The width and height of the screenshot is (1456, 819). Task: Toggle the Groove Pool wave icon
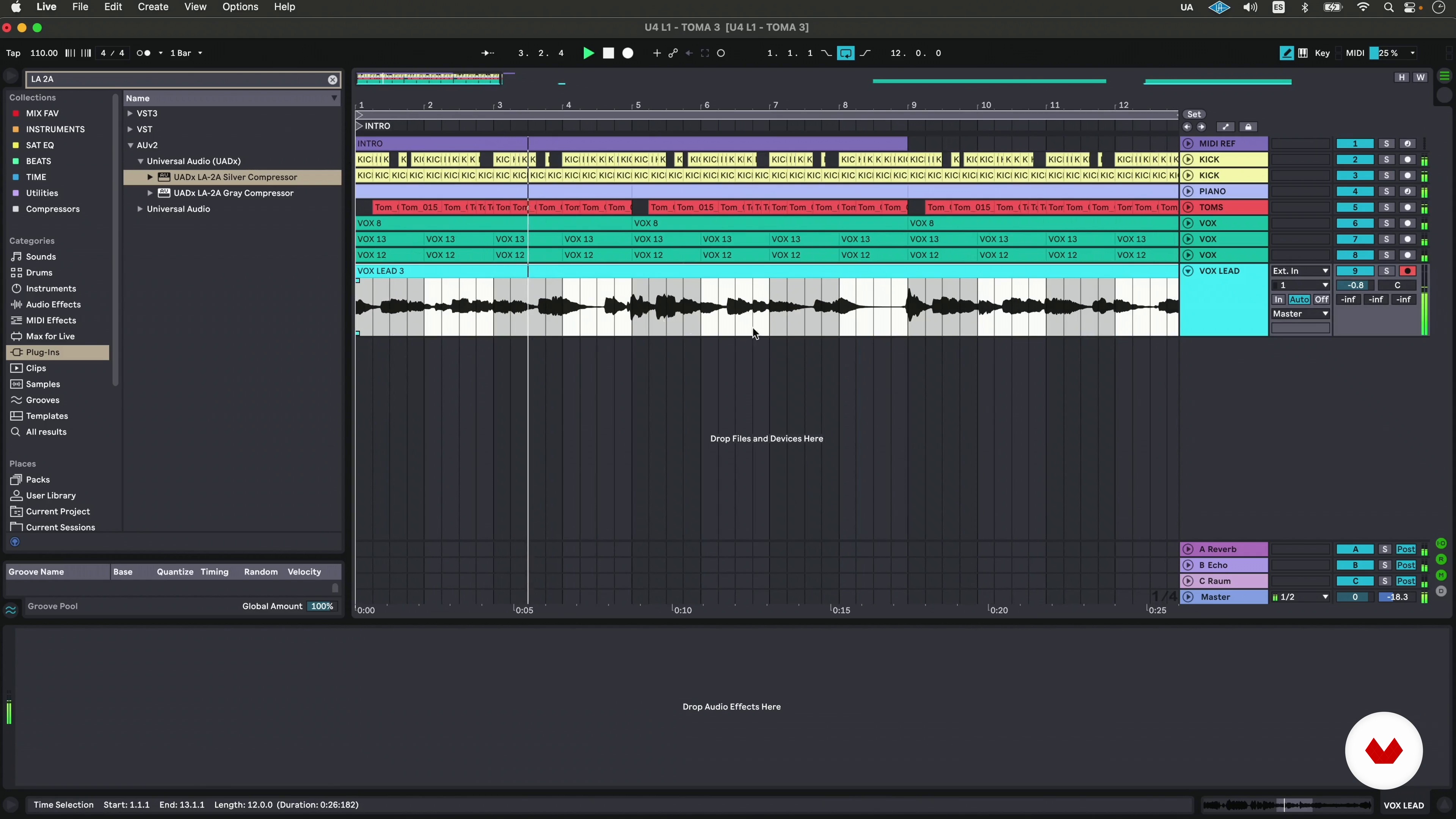[11, 610]
